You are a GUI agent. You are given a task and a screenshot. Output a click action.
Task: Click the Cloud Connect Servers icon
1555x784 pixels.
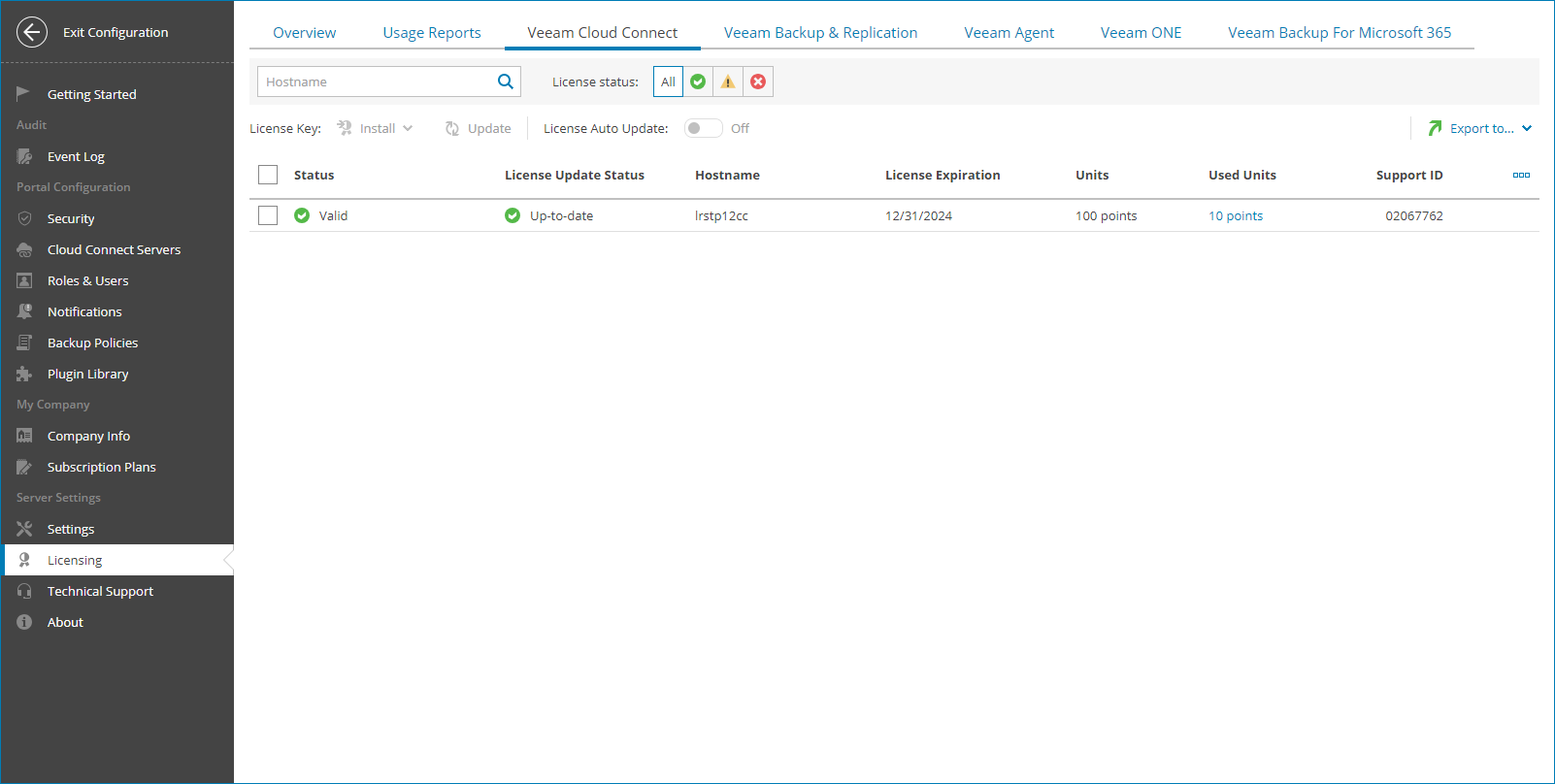(x=24, y=249)
